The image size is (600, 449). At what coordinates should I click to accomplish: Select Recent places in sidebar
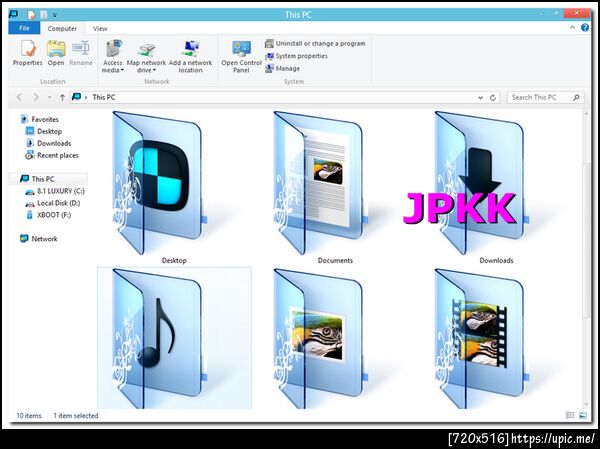click(x=52, y=155)
